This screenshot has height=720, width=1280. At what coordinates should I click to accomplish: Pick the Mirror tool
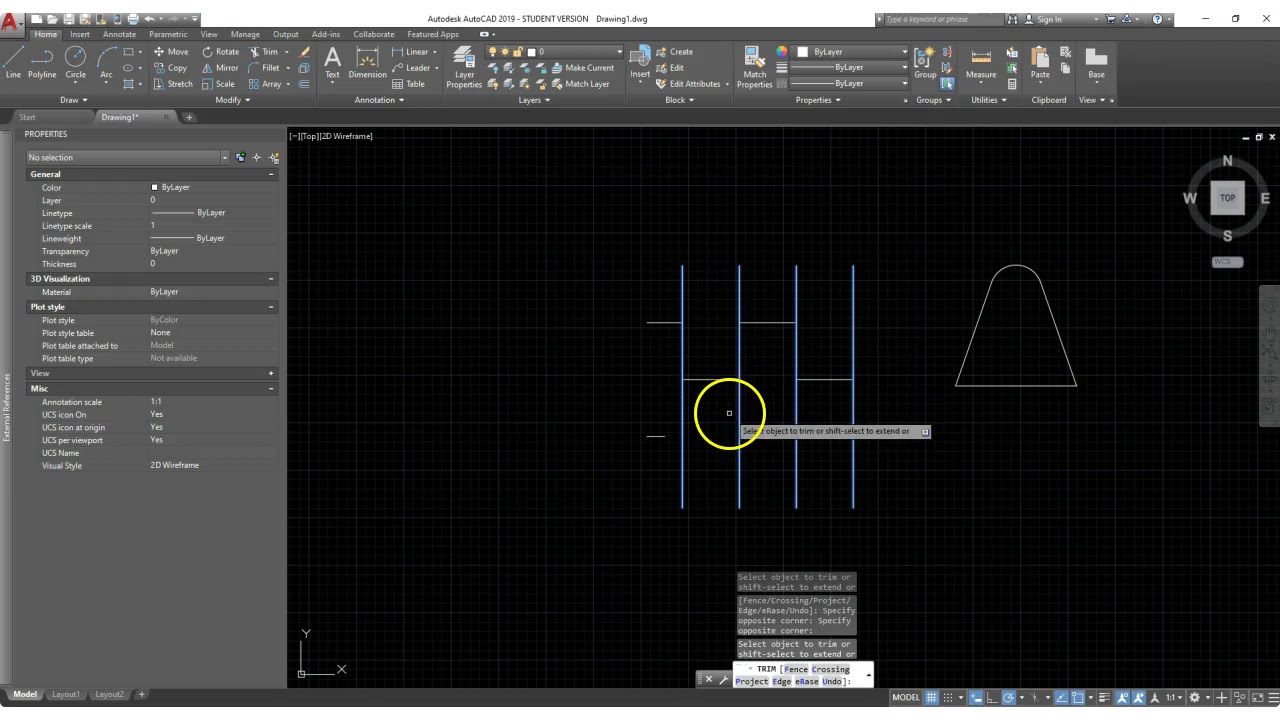[x=221, y=68]
